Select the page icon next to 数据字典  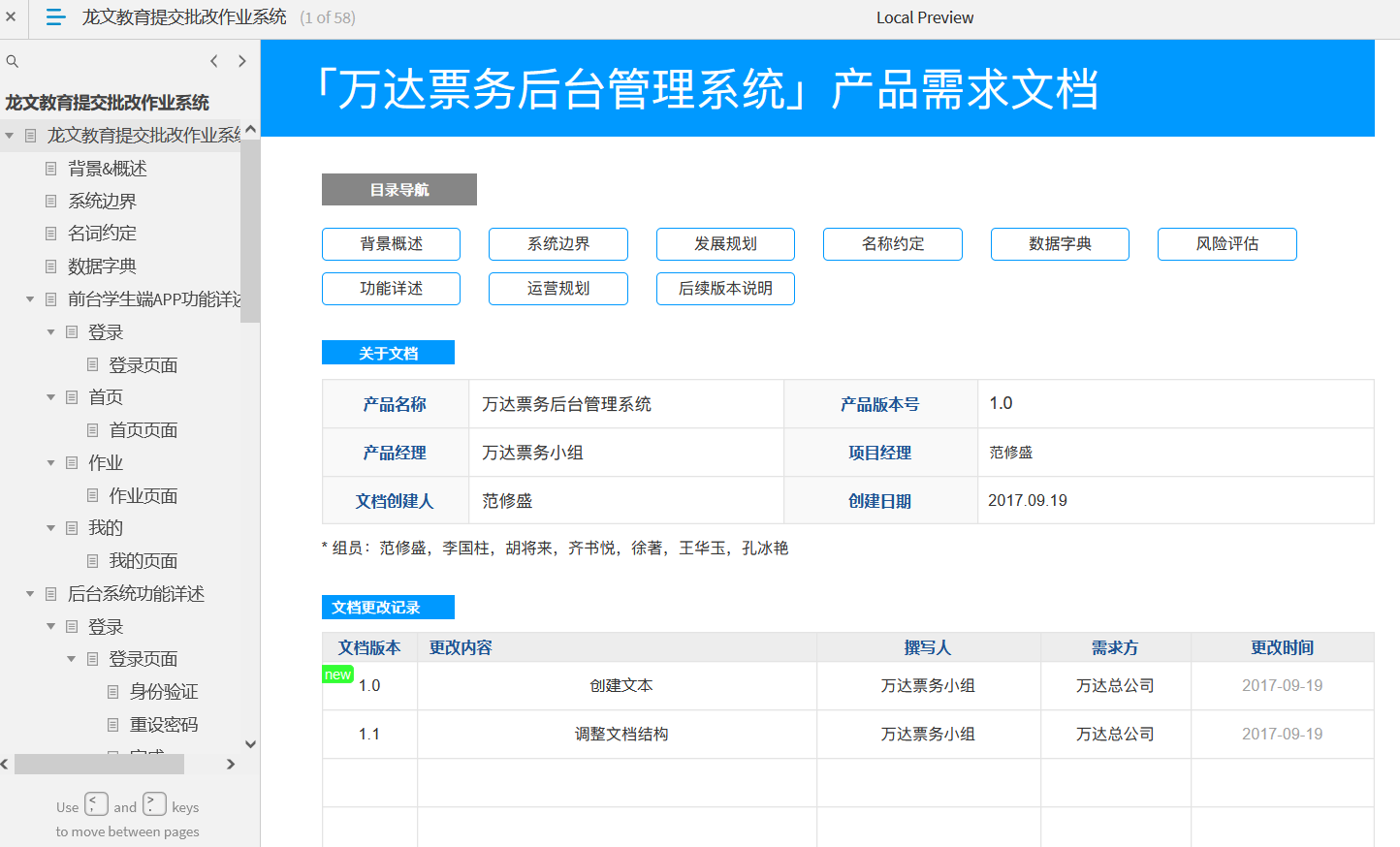click(x=51, y=267)
